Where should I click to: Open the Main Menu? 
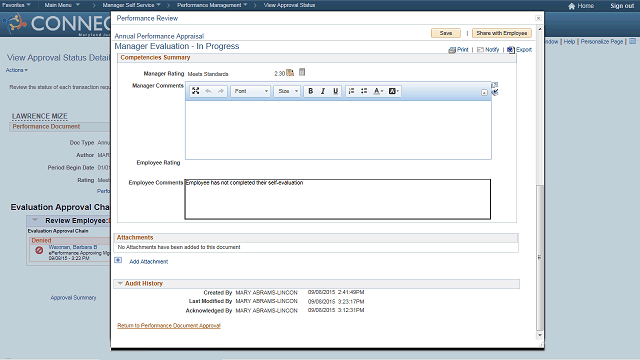point(62,5)
